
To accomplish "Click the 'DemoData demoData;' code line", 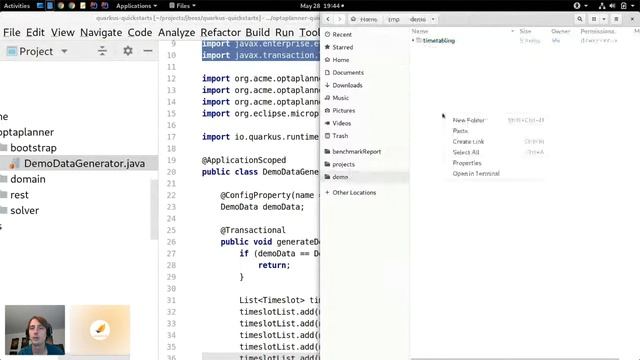I will pos(262,207).
